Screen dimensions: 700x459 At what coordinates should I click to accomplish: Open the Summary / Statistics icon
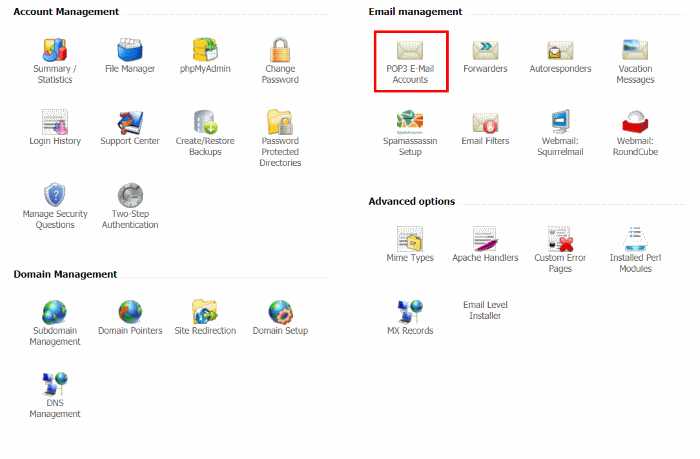(54, 50)
